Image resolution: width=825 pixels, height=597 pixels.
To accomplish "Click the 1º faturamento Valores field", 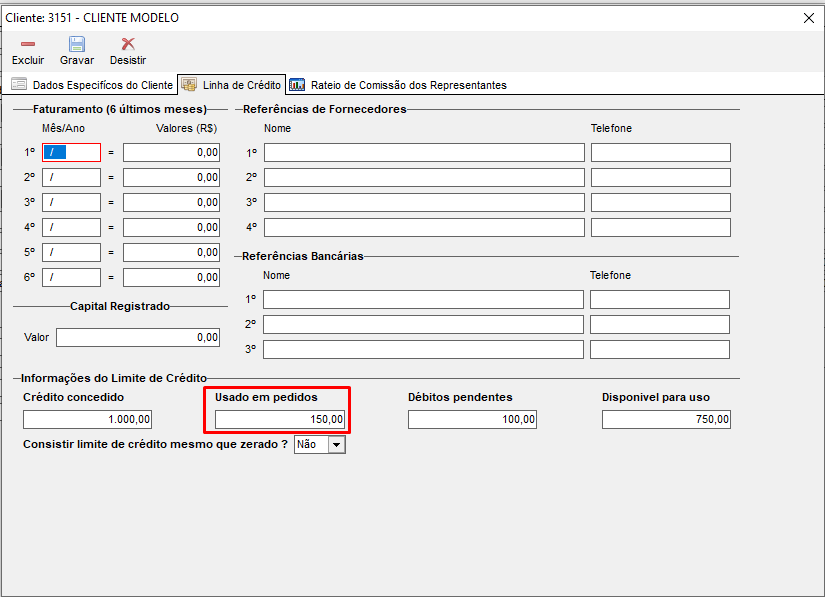I will [x=171, y=152].
